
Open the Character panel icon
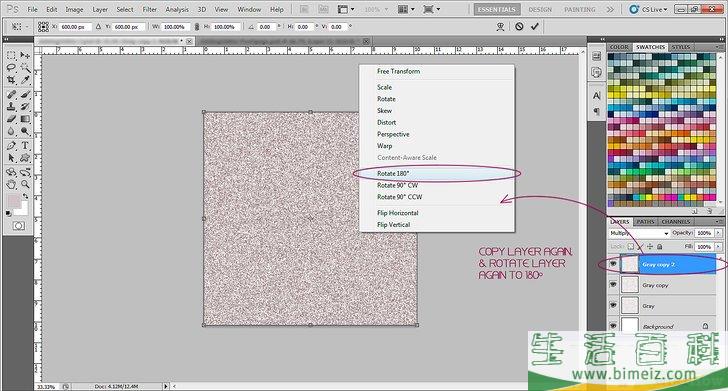point(597,96)
